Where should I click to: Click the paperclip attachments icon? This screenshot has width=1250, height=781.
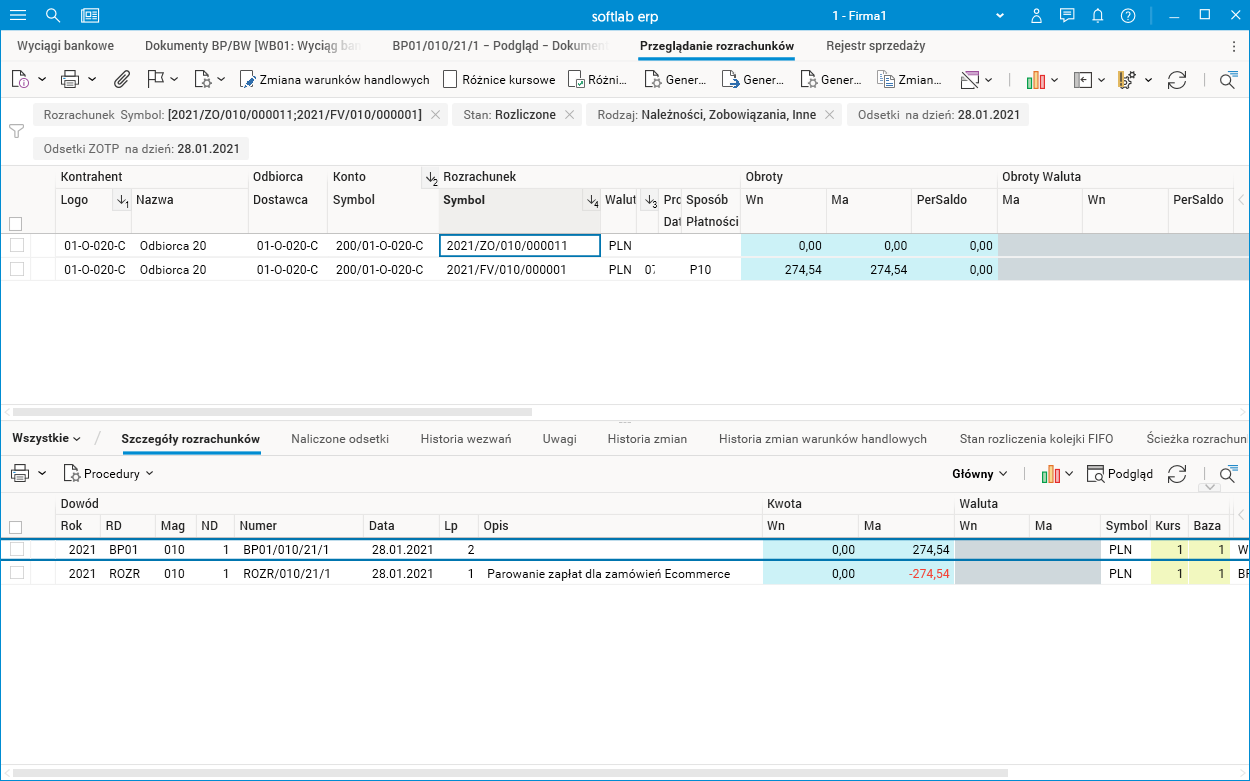coord(120,79)
